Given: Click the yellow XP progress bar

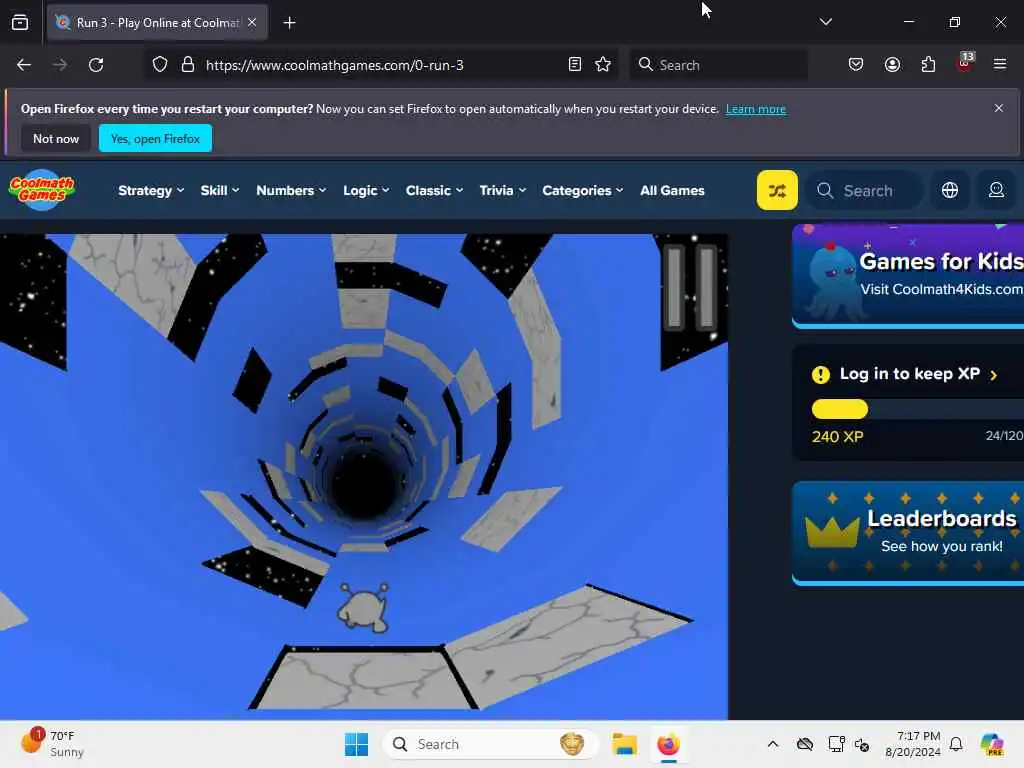Looking at the screenshot, I should (x=839, y=409).
